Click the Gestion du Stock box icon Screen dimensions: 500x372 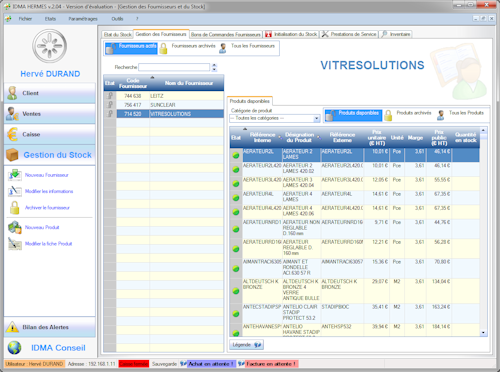[12, 155]
